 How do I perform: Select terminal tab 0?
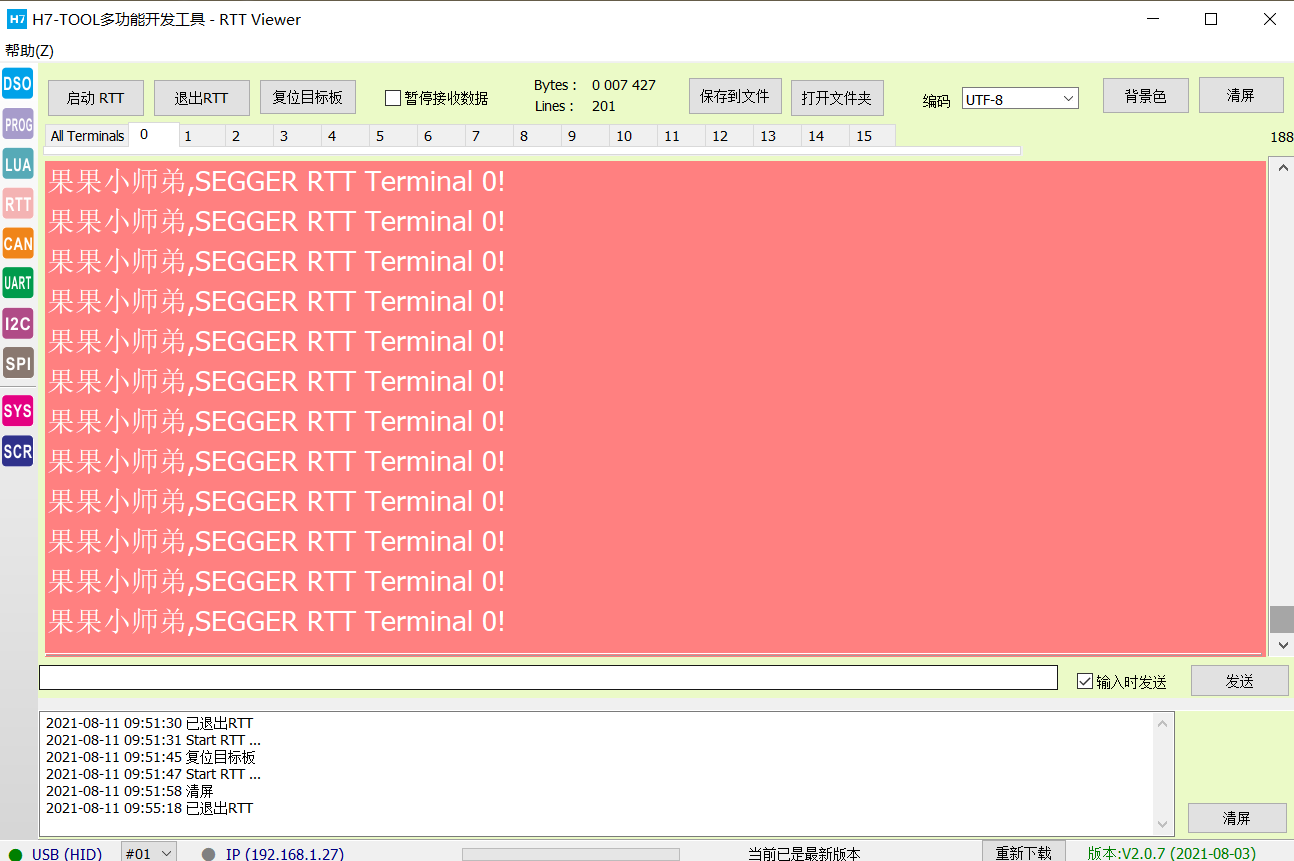tap(154, 134)
